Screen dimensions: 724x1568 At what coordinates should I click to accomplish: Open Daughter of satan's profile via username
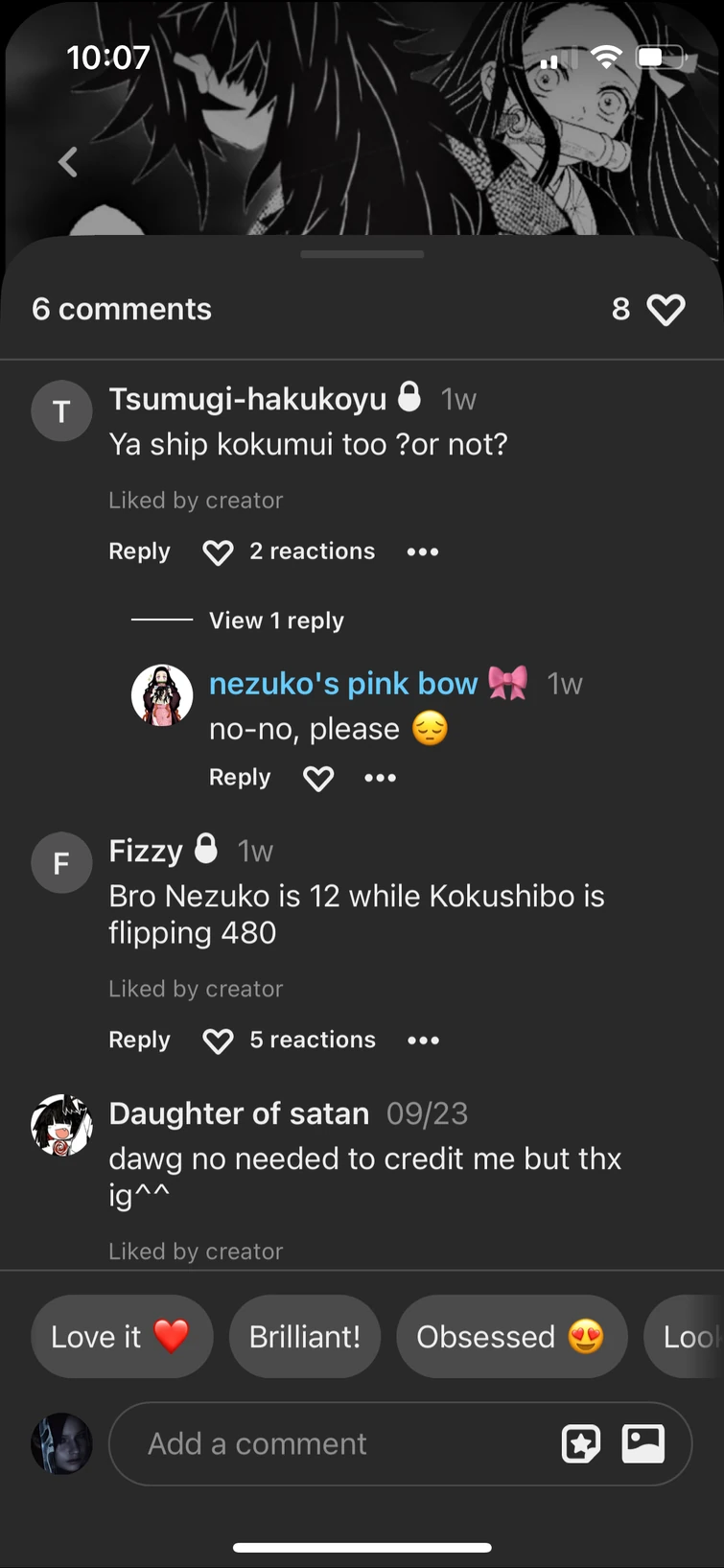point(239,1113)
